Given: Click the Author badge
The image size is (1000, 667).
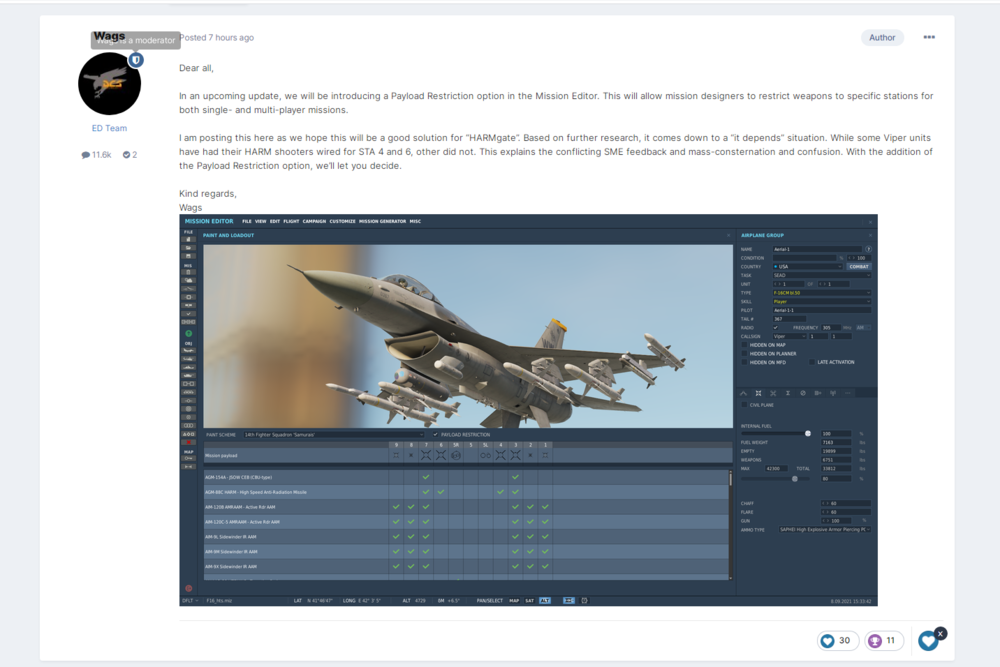Looking at the screenshot, I should coord(882,38).
